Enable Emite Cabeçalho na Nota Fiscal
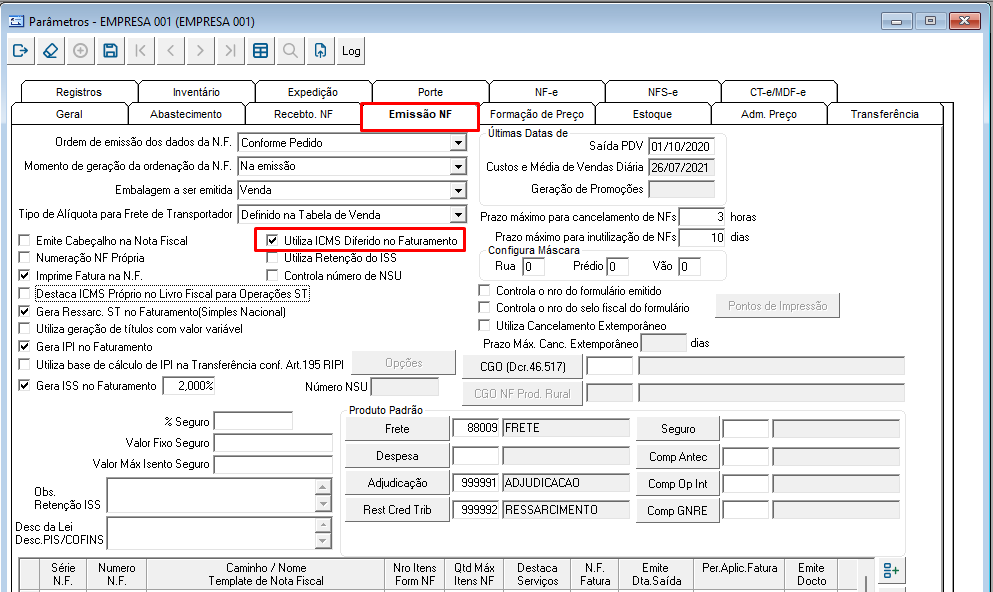993x592 pixels. coord(25,241)
